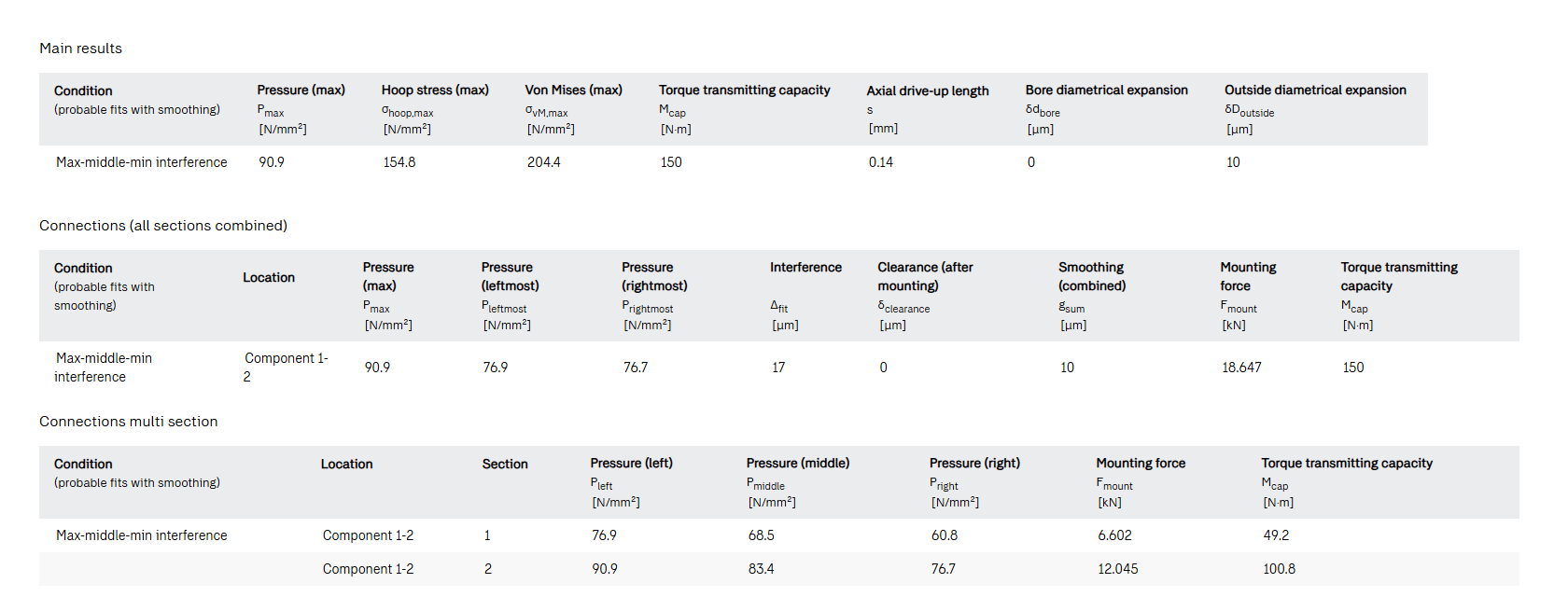Click the Pressure (middle) column header
The width and height of the screenshot is (1568, 597).
(x=797, y=464)
